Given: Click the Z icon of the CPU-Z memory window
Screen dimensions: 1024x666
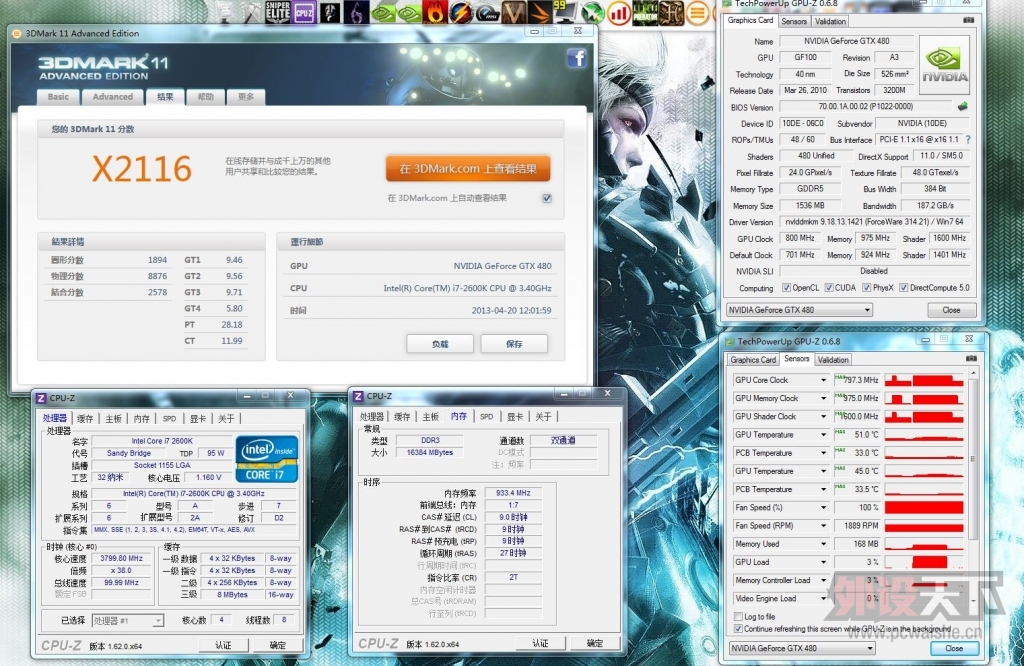Looking at the screenshot, I should (x=358, y=396).
